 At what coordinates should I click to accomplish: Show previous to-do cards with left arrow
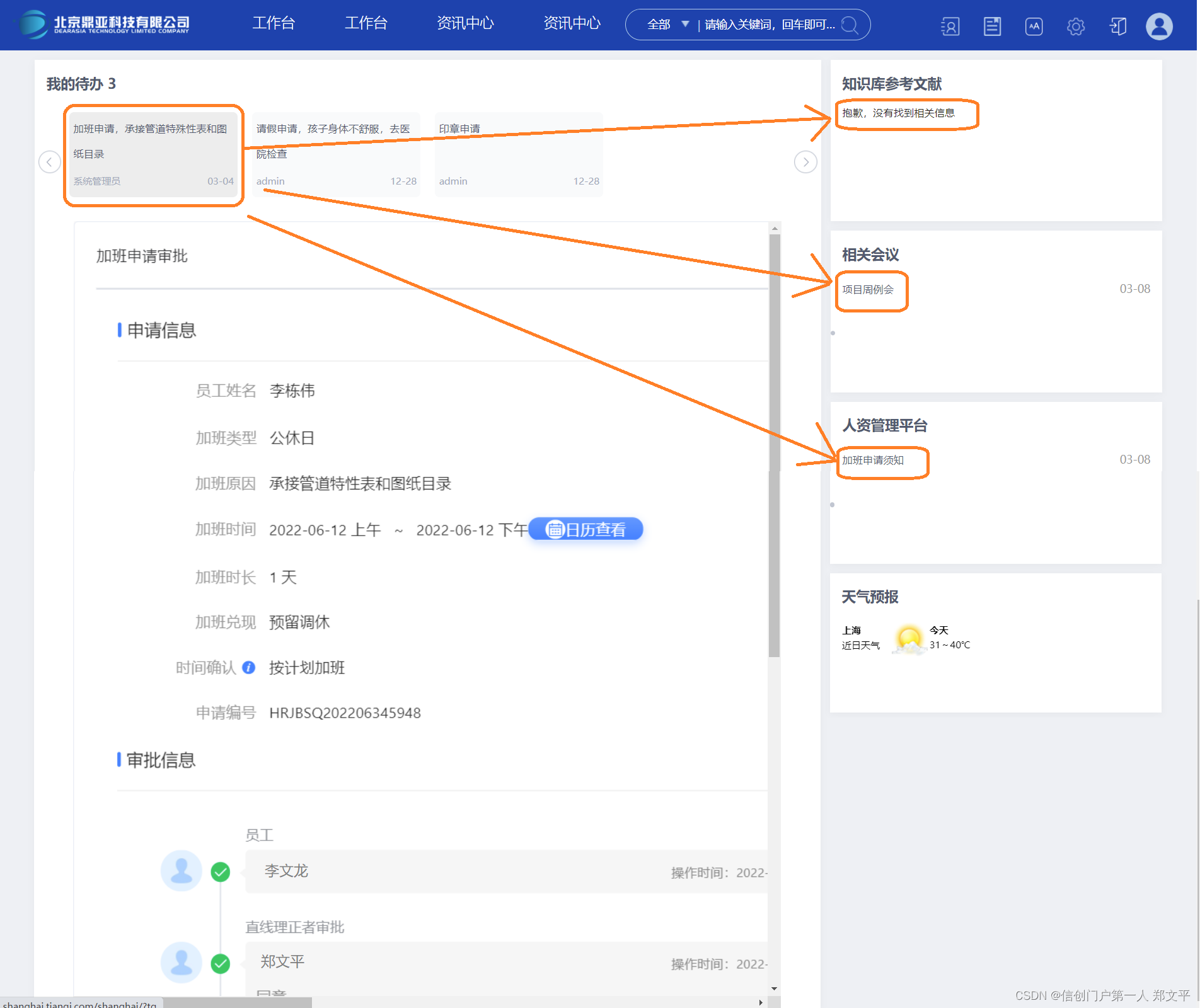coord(50,162)
